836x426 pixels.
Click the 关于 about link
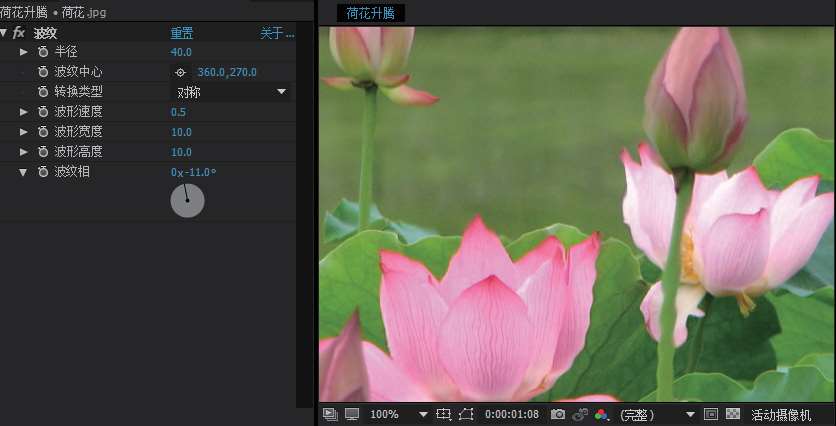coord(277,33)
